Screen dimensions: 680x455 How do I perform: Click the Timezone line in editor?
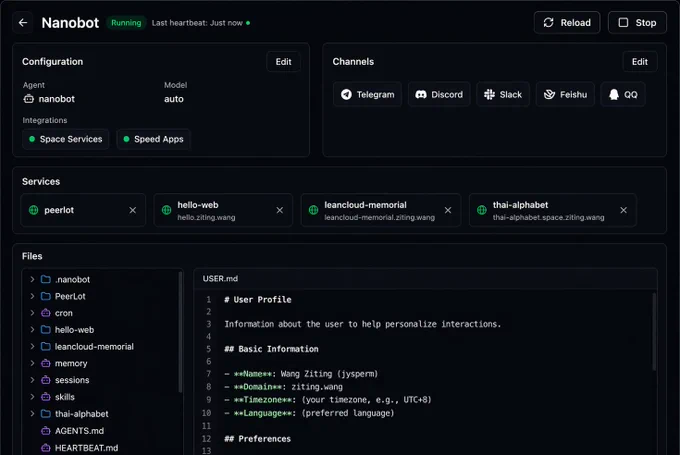point(328,400)
